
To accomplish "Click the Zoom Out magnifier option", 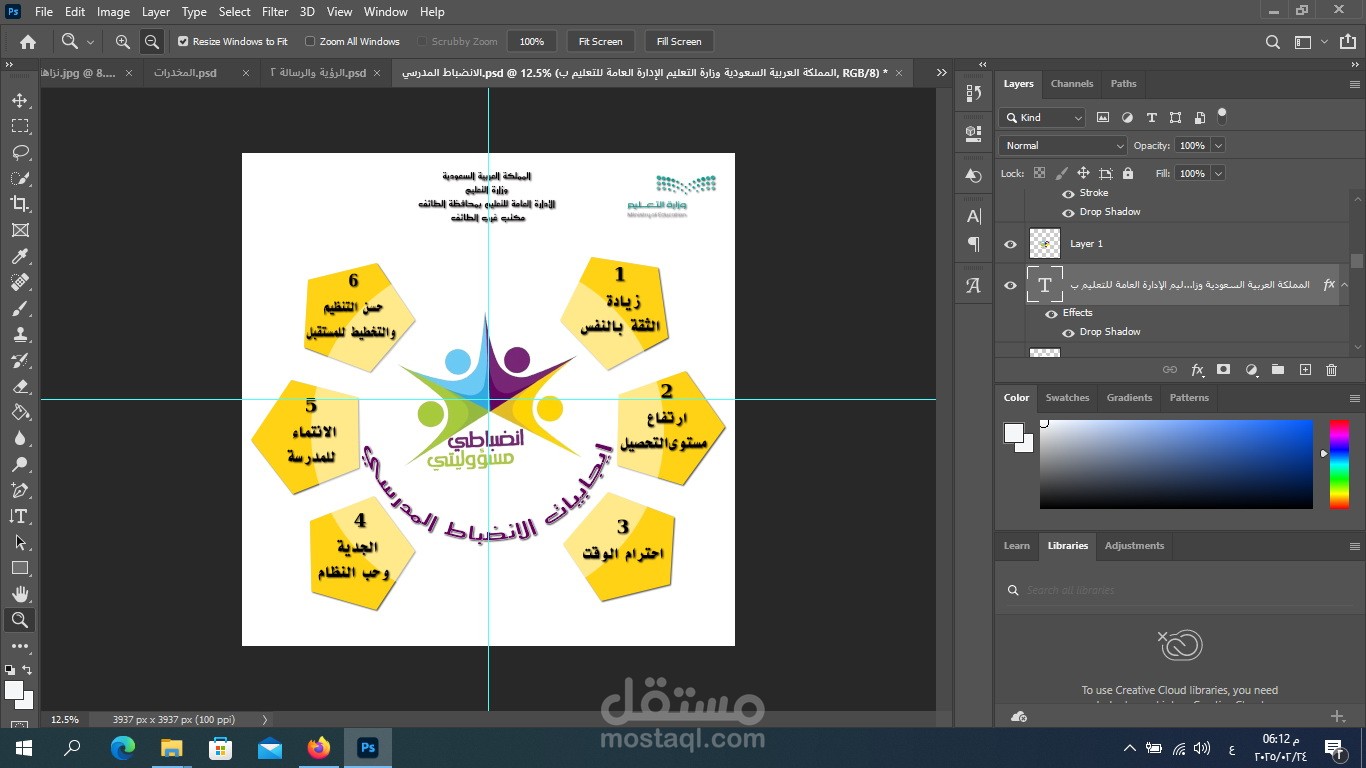I will (x=152, y=42).
